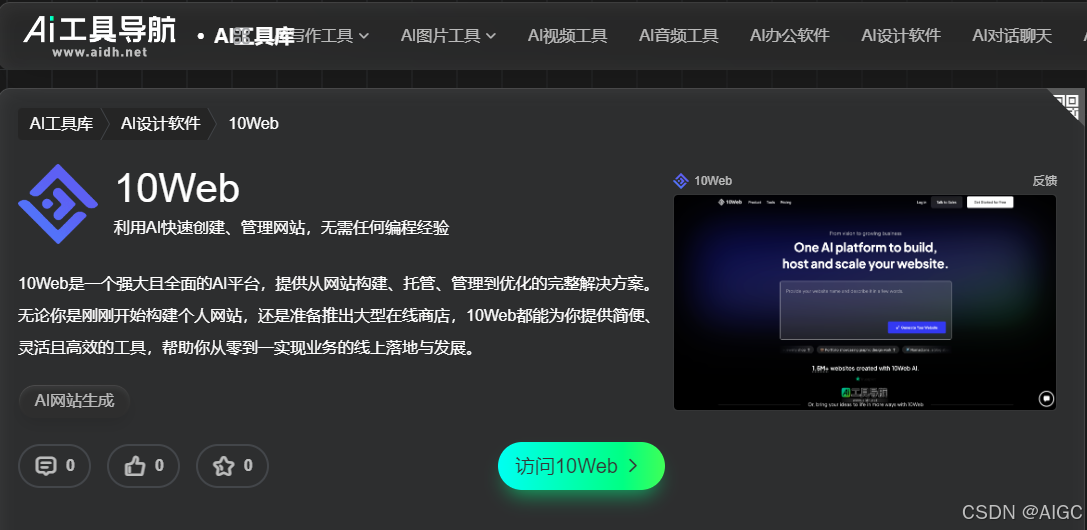
Task: Select the AI网站生成 tag
Action: 74,400
